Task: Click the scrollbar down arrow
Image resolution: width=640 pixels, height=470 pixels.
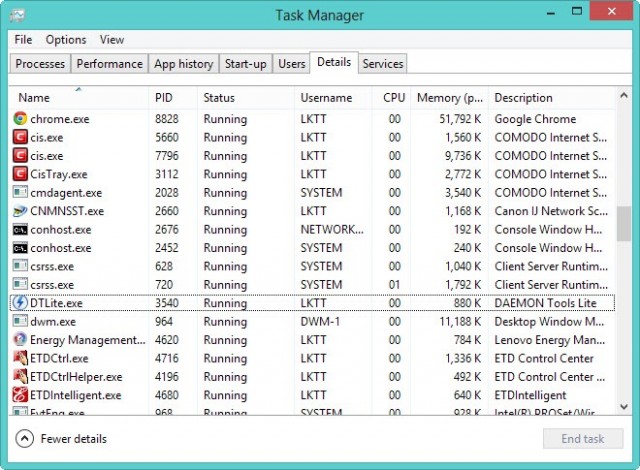Action: pos(624,407)
